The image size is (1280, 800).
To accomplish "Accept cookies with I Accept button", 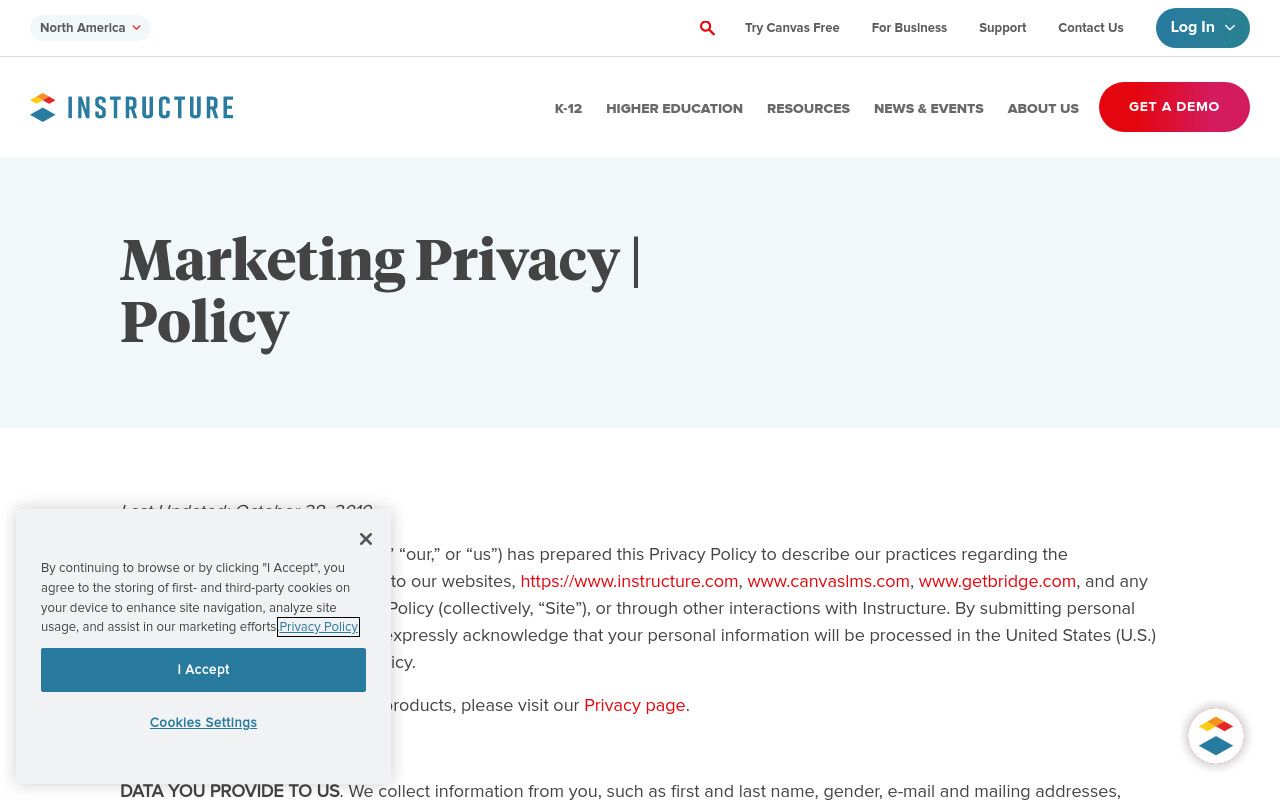I will coord(203,670).
